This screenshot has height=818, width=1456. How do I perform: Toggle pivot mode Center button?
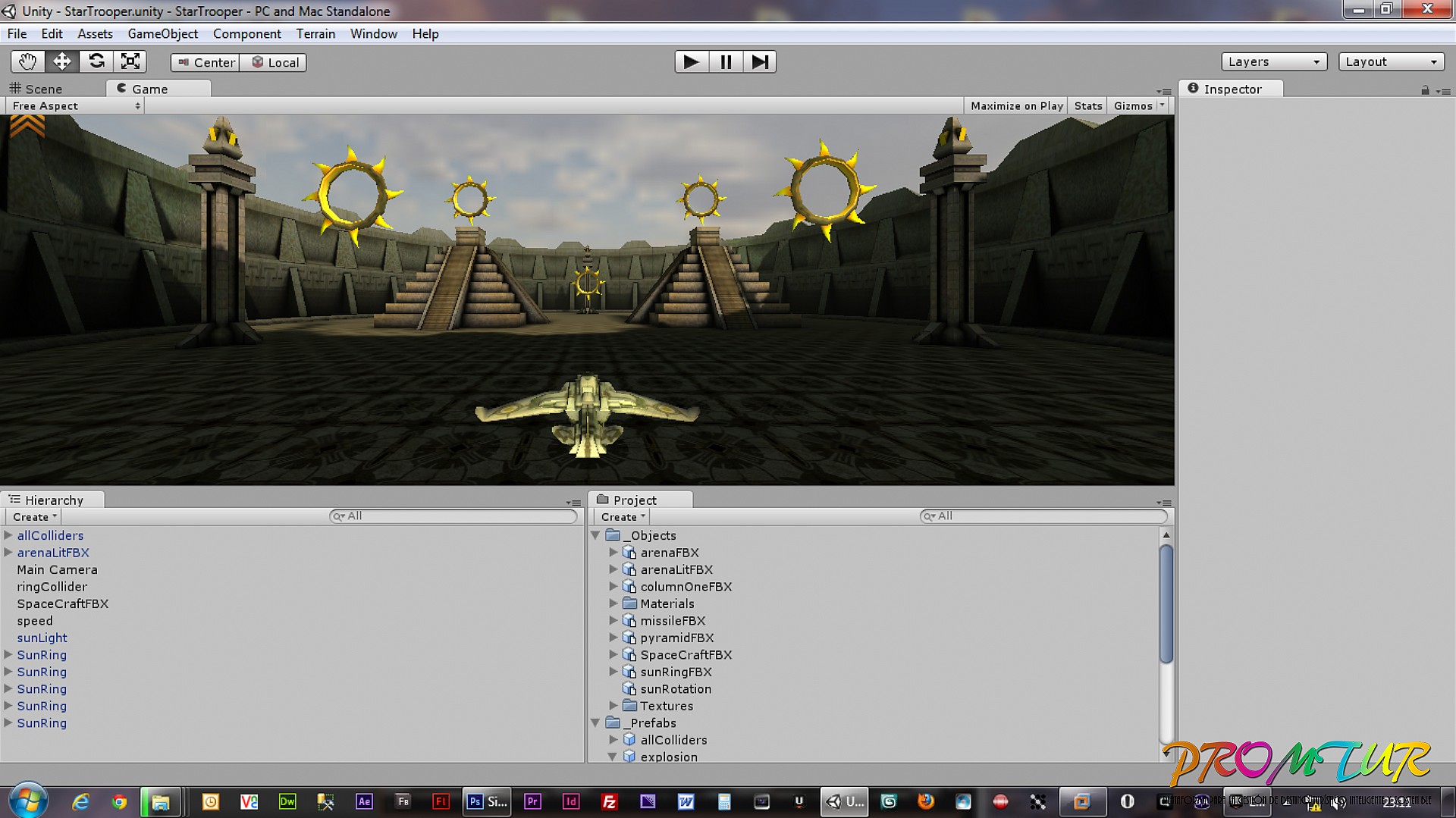[x=206, y=62]
